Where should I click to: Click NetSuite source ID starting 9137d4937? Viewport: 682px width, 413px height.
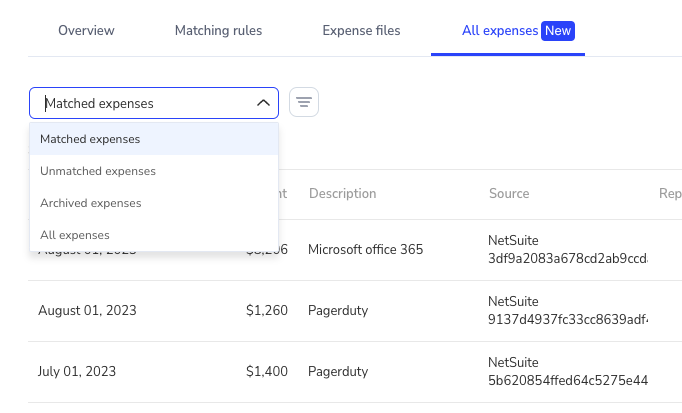click(568, 319)
